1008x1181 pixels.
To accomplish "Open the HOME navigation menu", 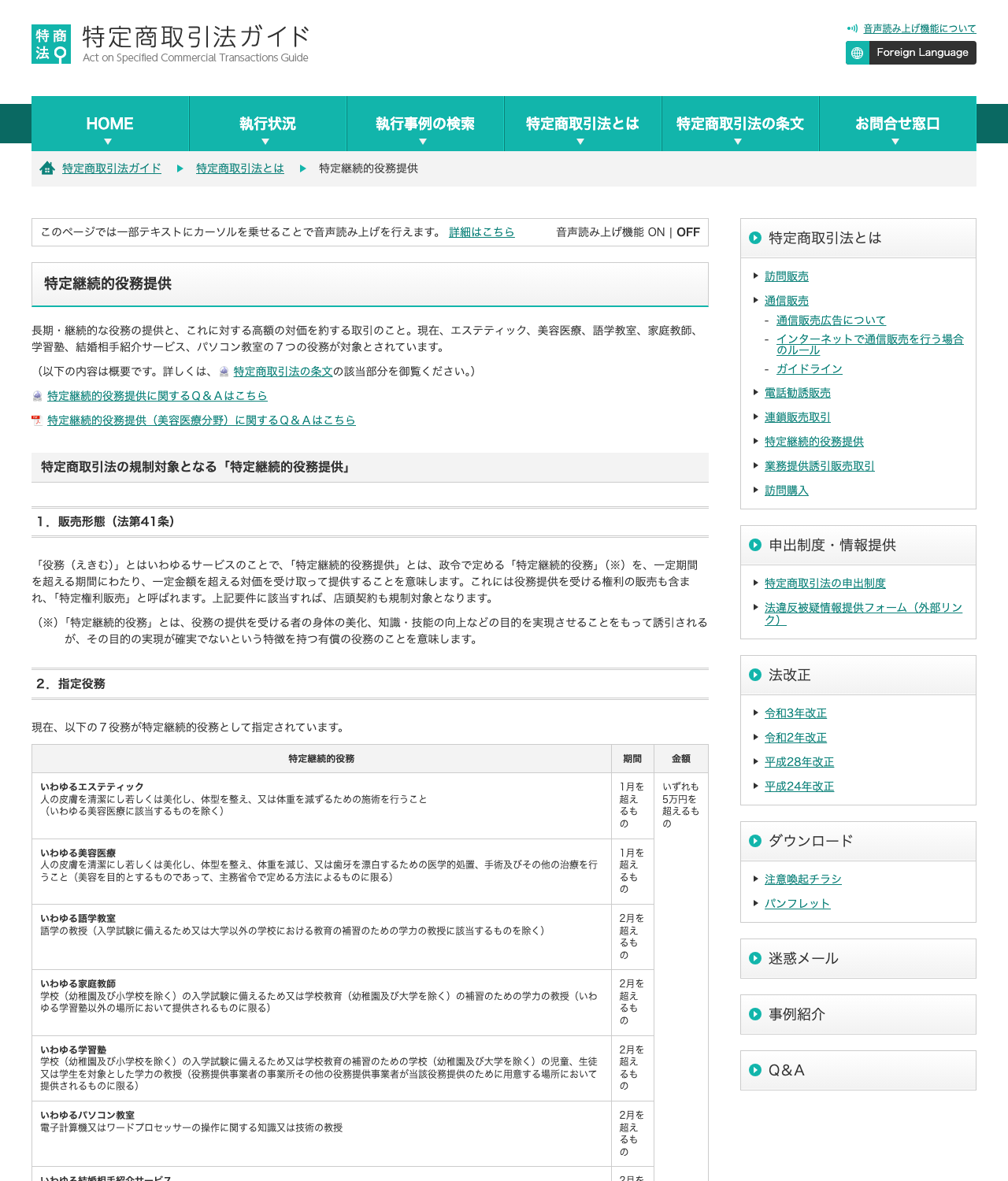I will pyautogui.click(x=110, y=124).
